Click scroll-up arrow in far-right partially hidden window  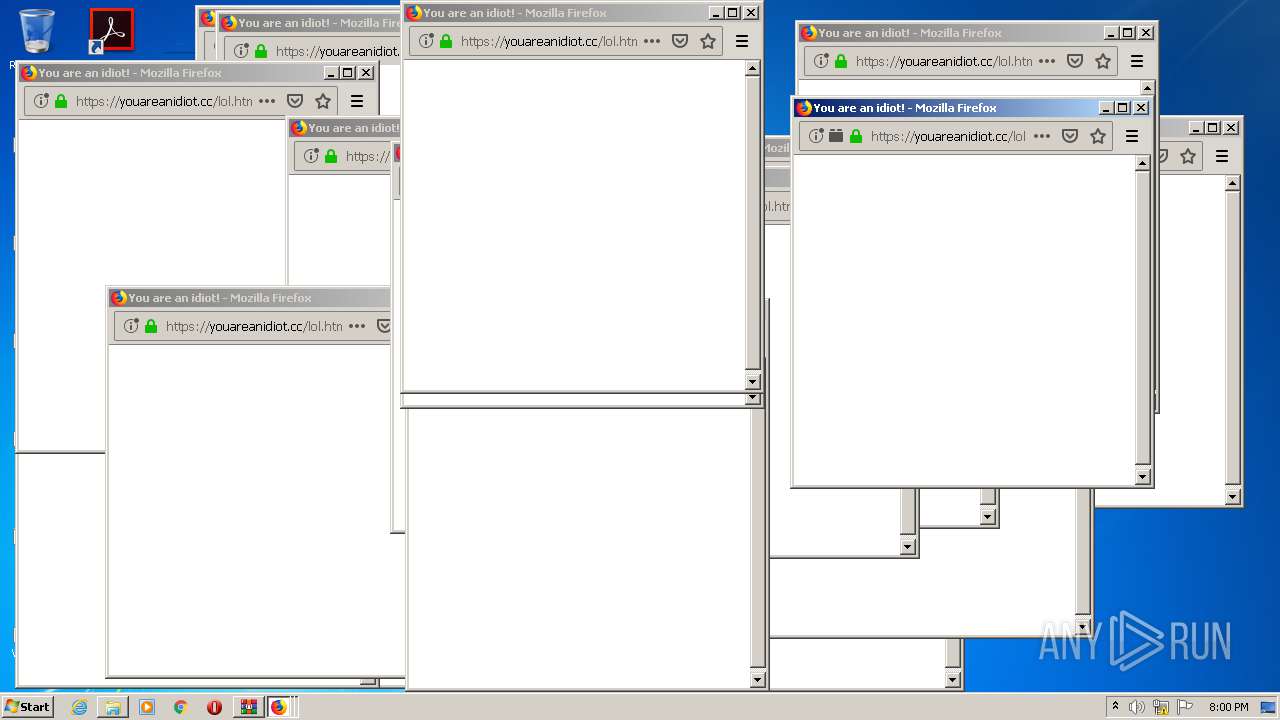tap(1232, 184)
